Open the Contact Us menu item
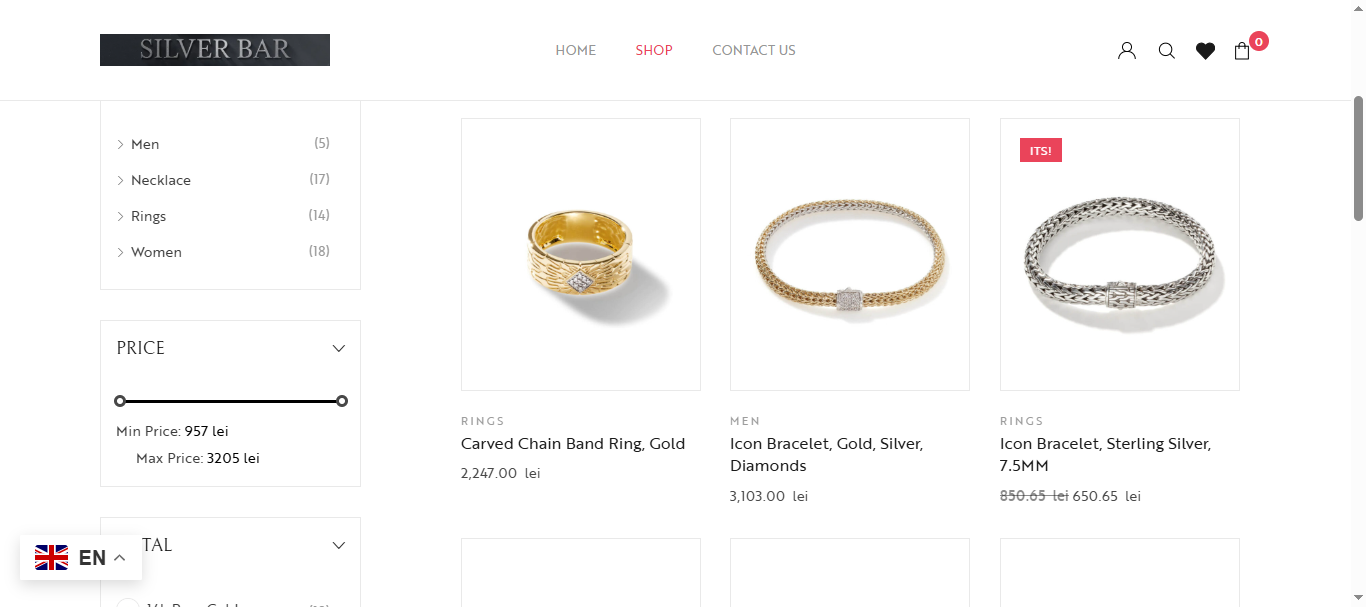The height and width of the screenshot is (607, 1366). click(754, 50)
